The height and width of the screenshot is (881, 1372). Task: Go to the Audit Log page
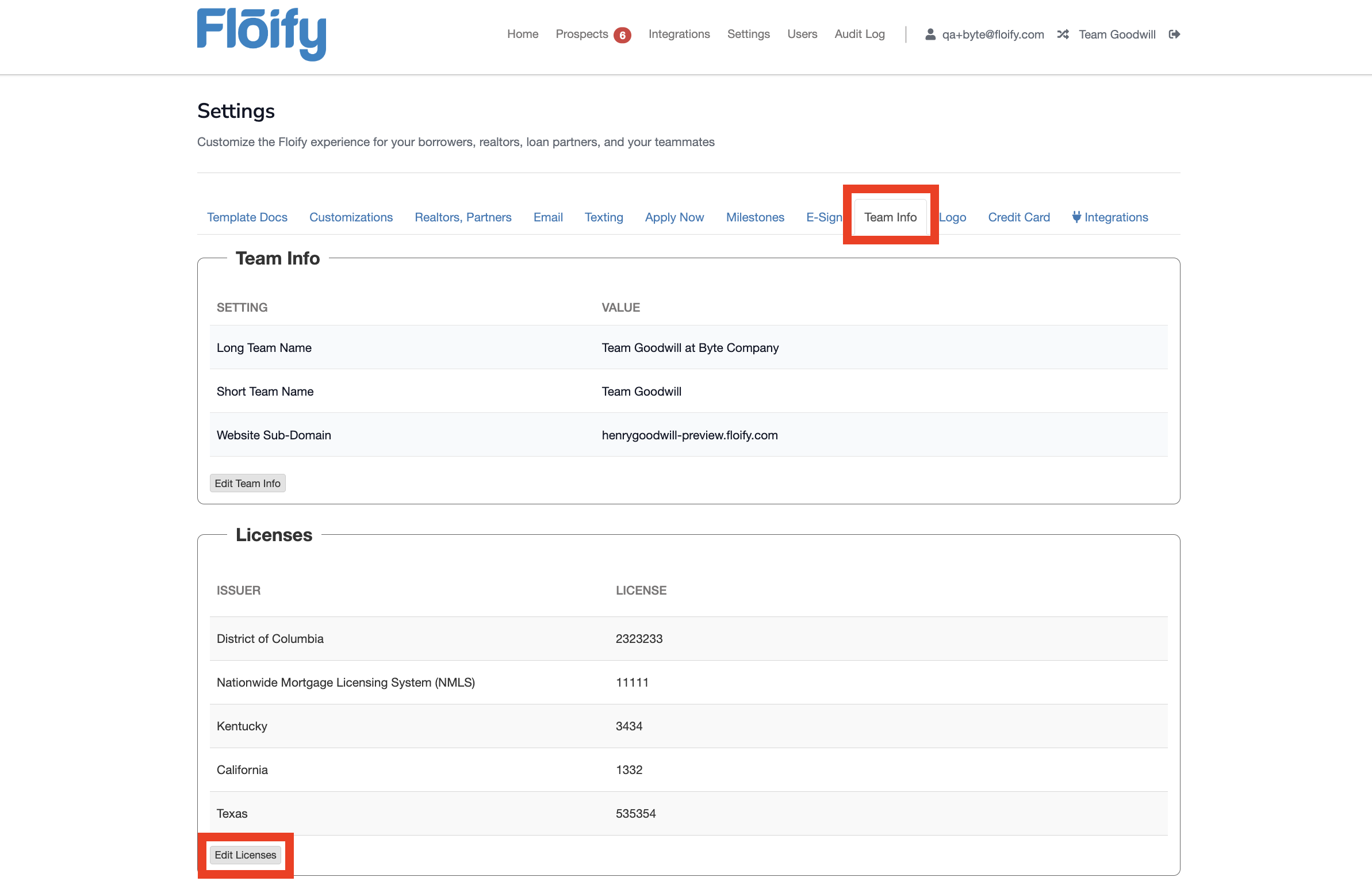pos(859,34)
